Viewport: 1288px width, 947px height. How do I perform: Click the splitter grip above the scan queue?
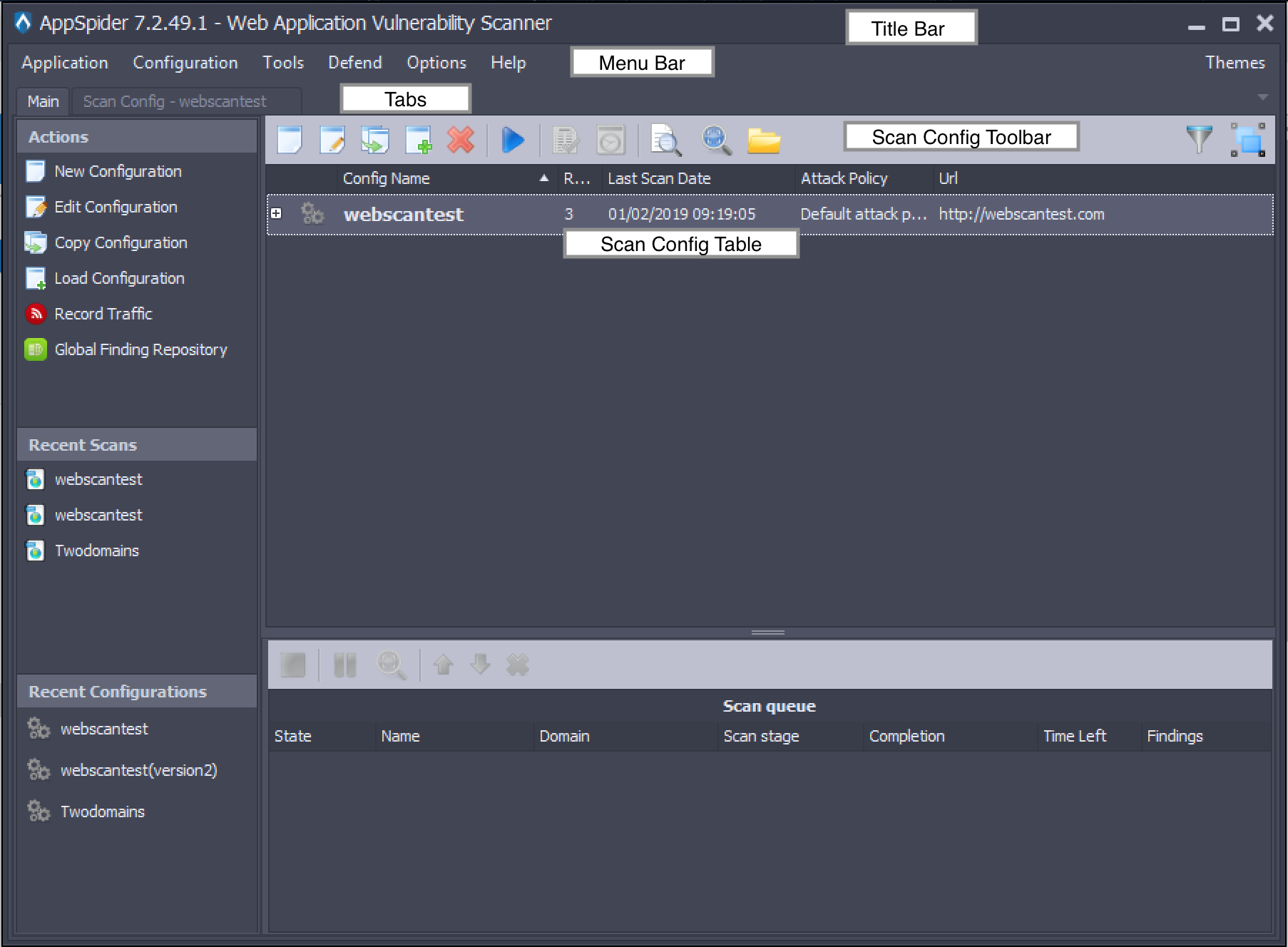click(x=768, y=633)
